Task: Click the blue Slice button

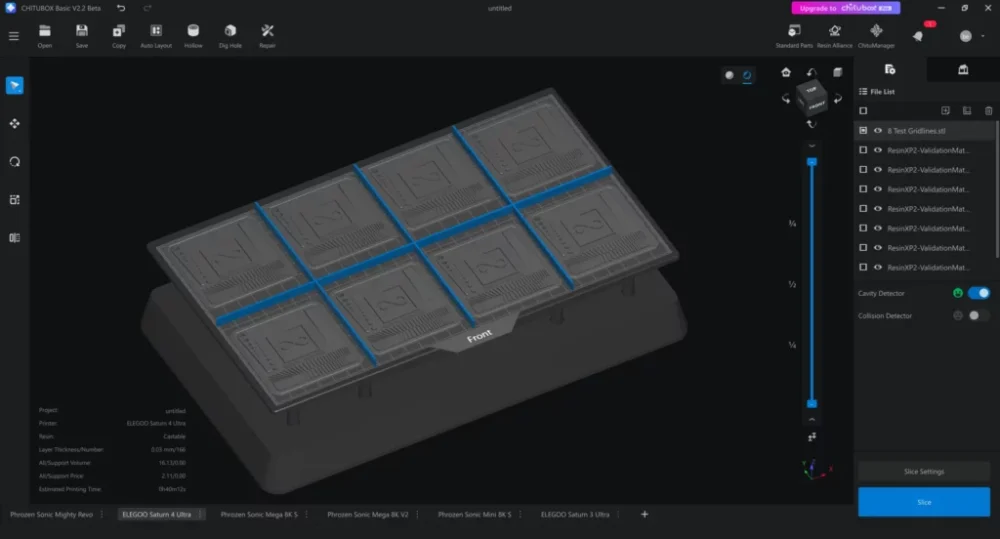Action: coord(923,502)
